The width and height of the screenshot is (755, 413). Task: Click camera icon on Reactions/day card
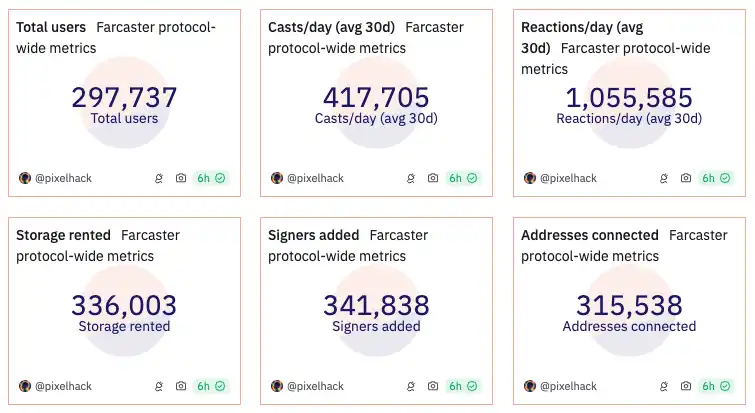(686, 178)
